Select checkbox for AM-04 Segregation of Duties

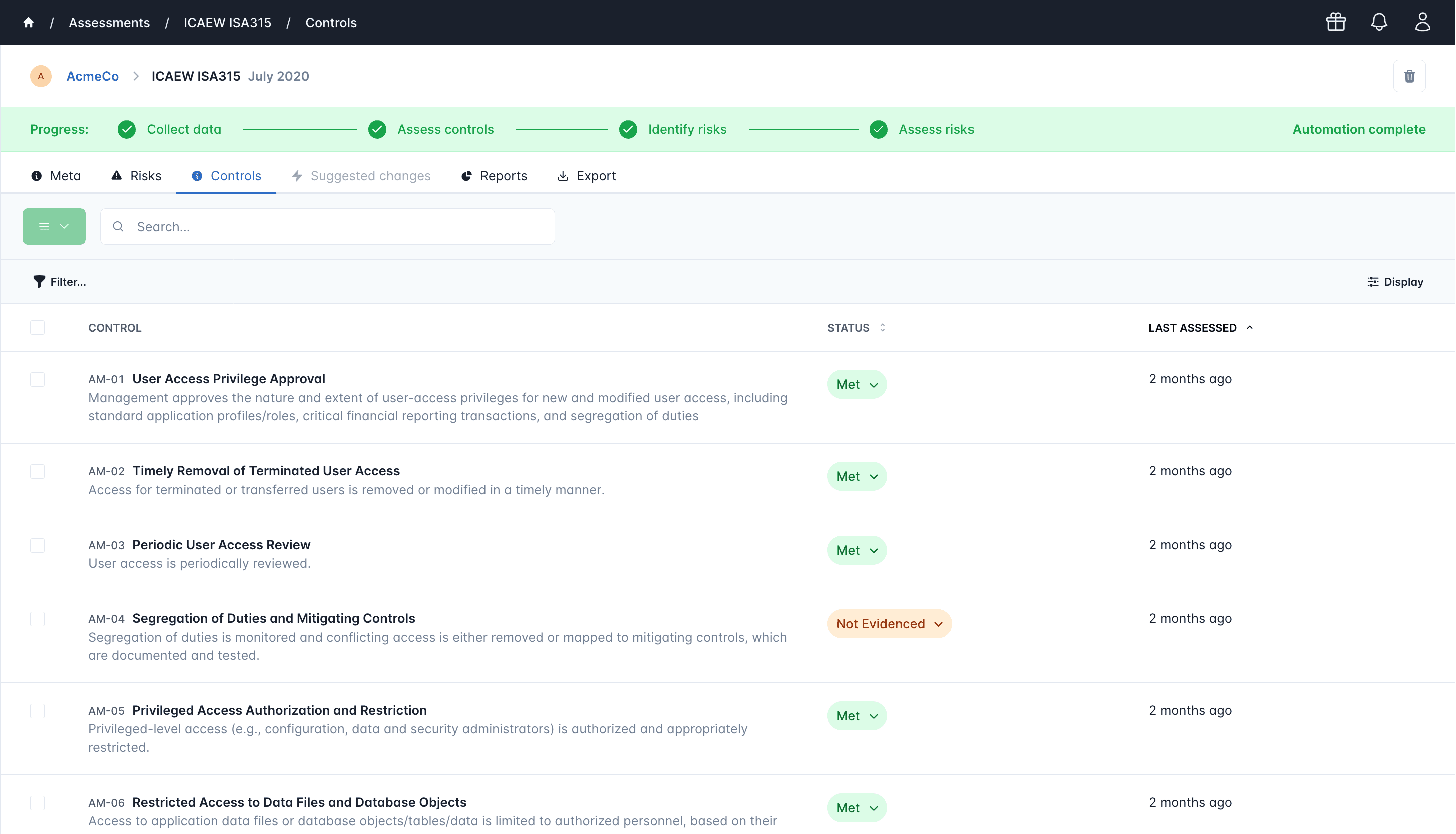(37, 619)
